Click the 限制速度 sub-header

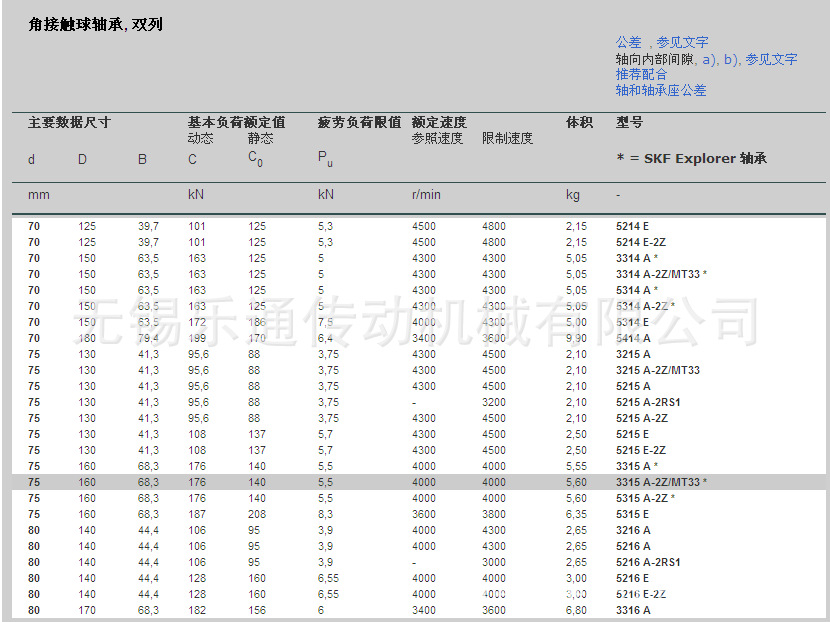tap(507, 139)
